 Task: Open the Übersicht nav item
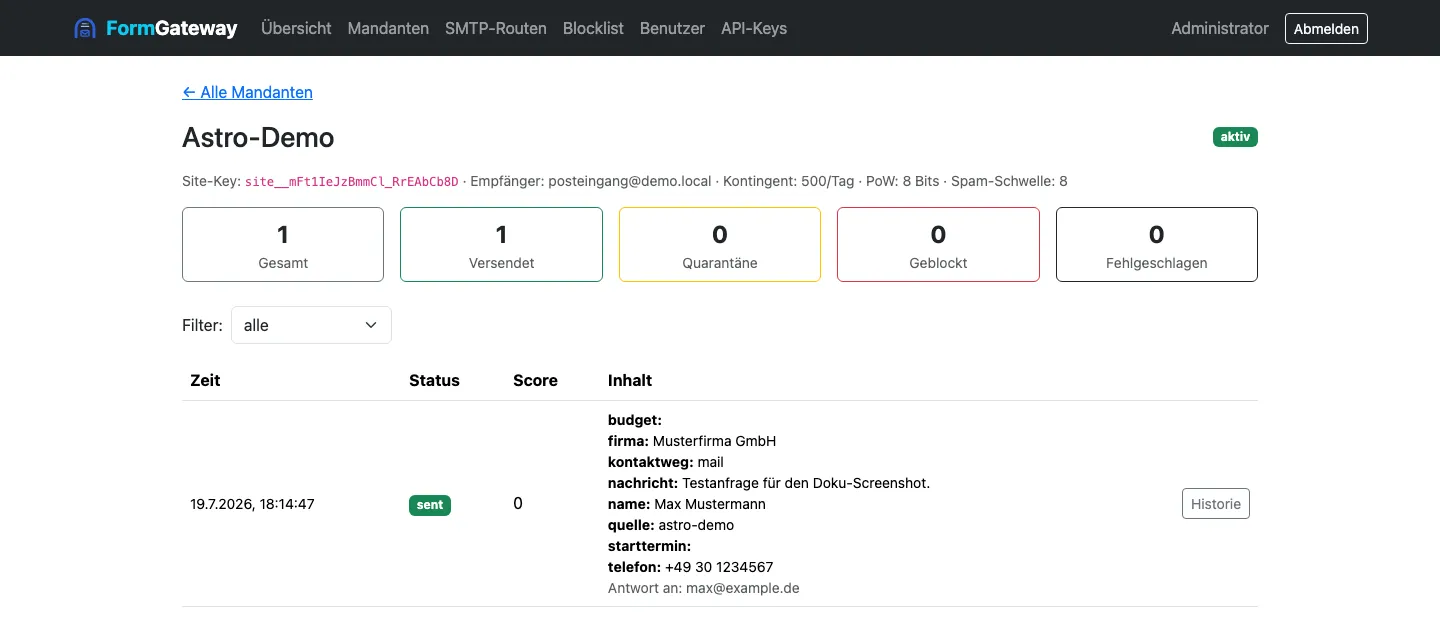pos(296,28)
